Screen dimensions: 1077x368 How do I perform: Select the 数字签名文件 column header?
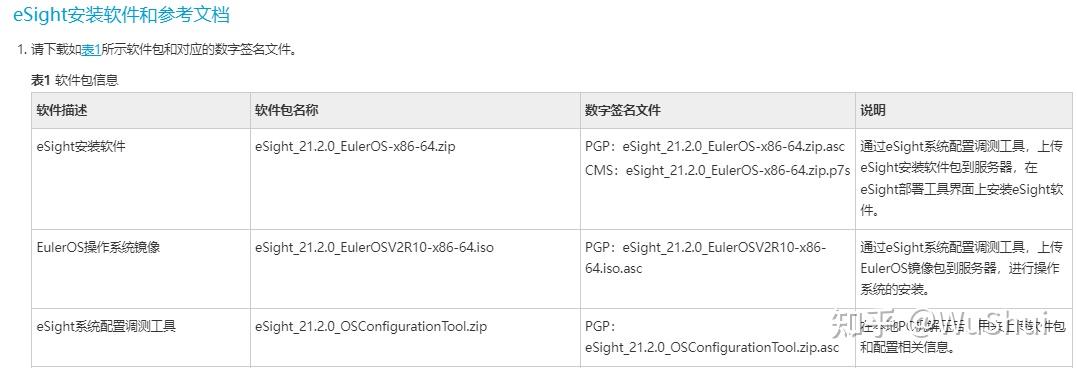[x=623, y=110]
